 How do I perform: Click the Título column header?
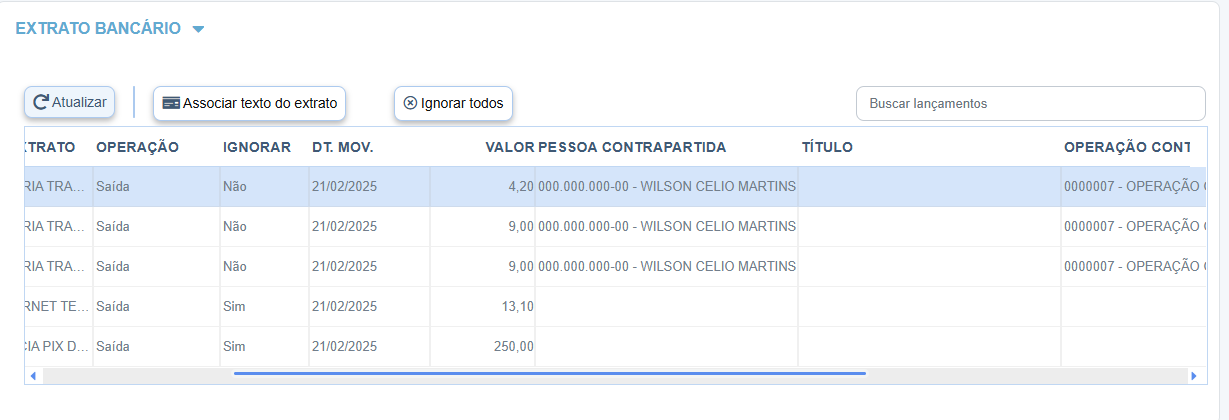click(827, 147)
